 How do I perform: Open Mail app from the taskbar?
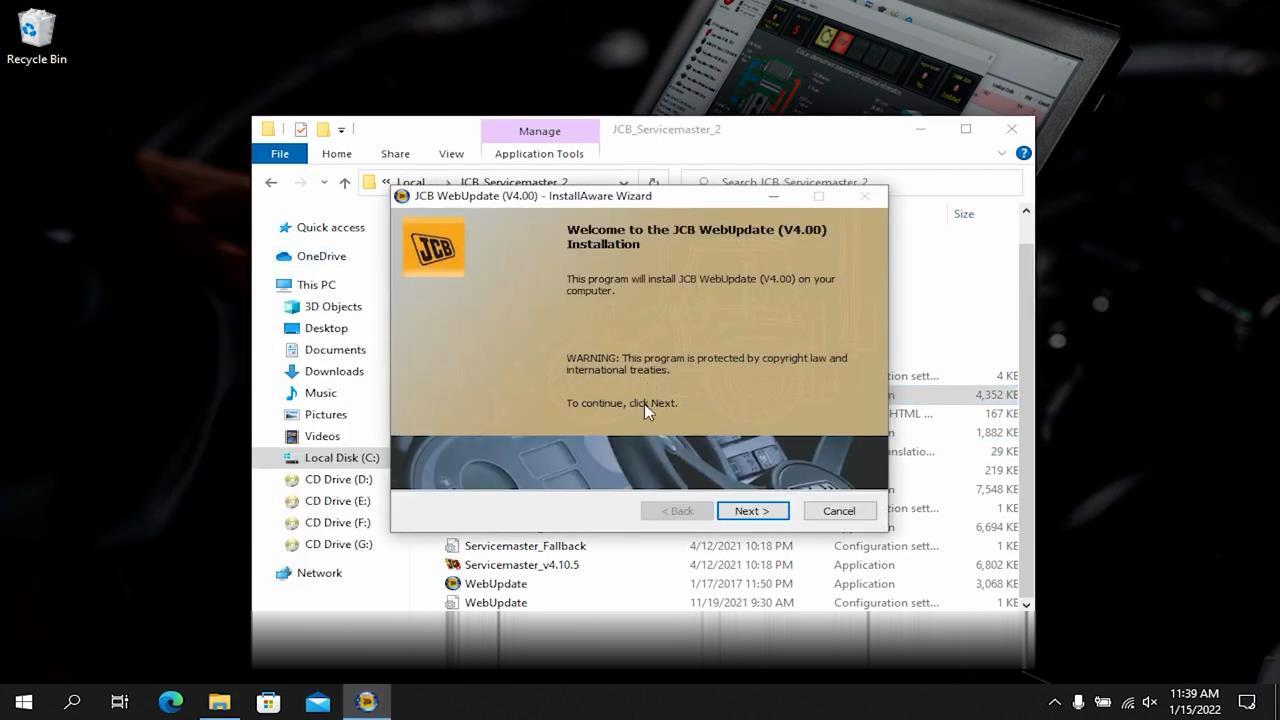point(318,702)
